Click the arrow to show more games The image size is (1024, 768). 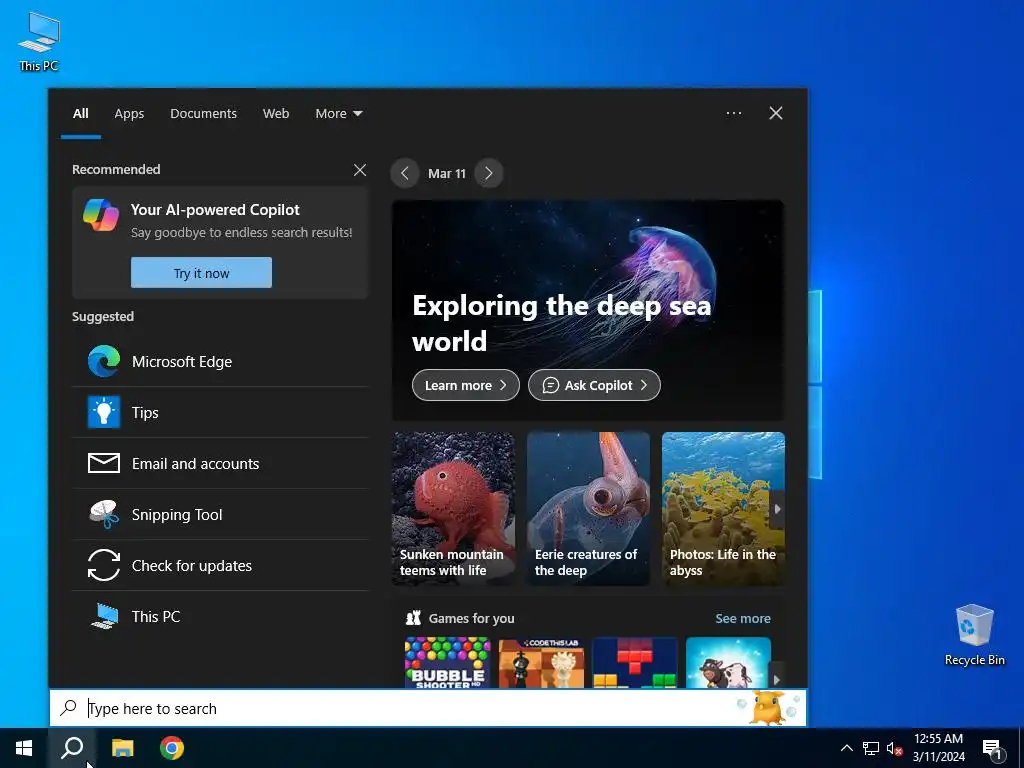[x=776, y=679]
